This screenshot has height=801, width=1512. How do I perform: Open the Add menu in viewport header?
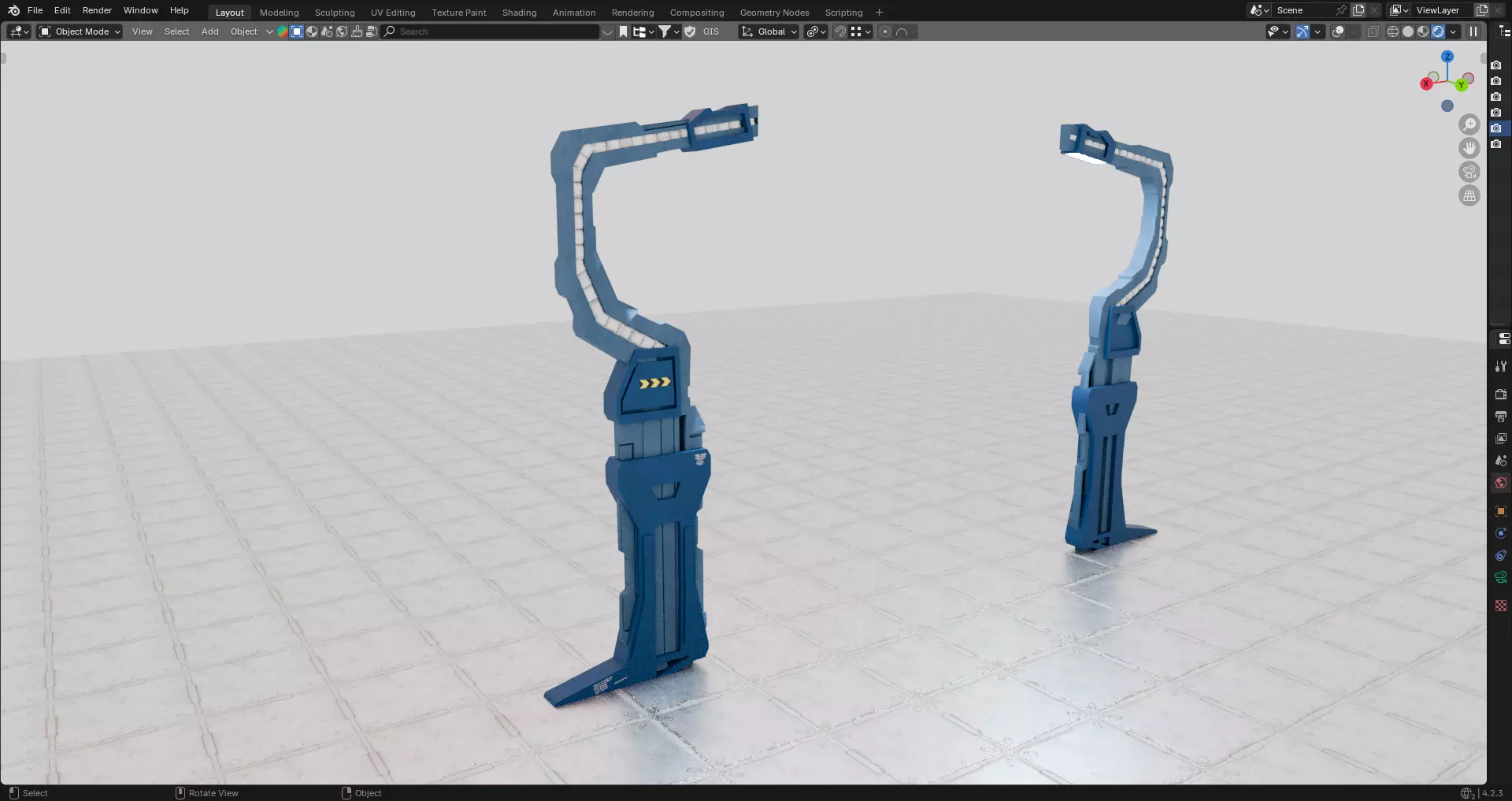(x=209, y=32)
